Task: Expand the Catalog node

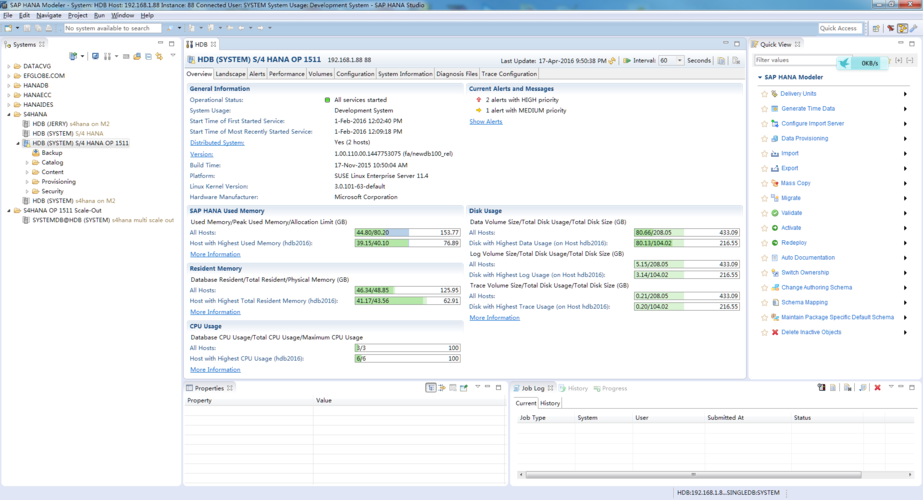Action: [27, 163]
